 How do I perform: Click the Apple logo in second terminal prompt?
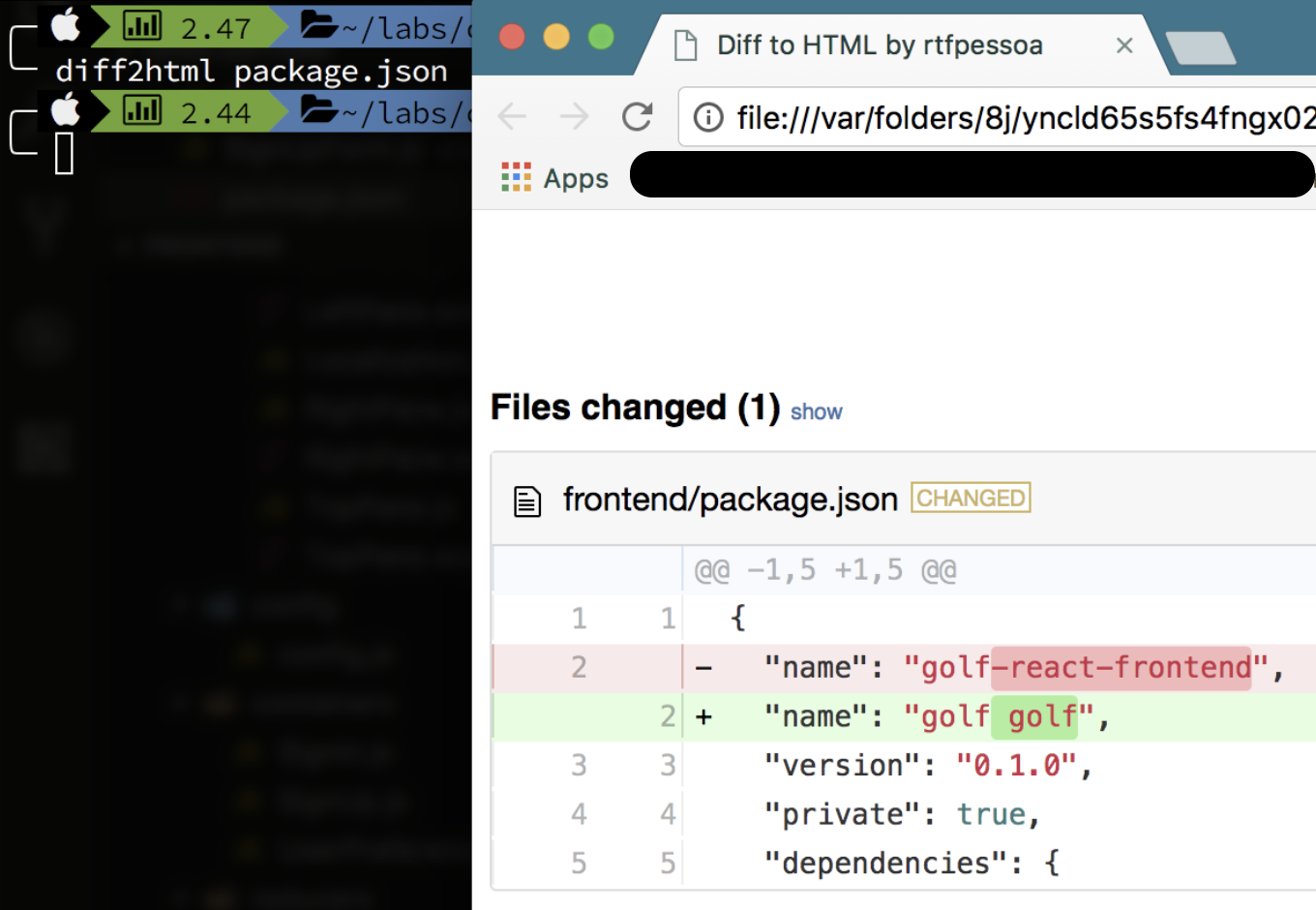66,110
